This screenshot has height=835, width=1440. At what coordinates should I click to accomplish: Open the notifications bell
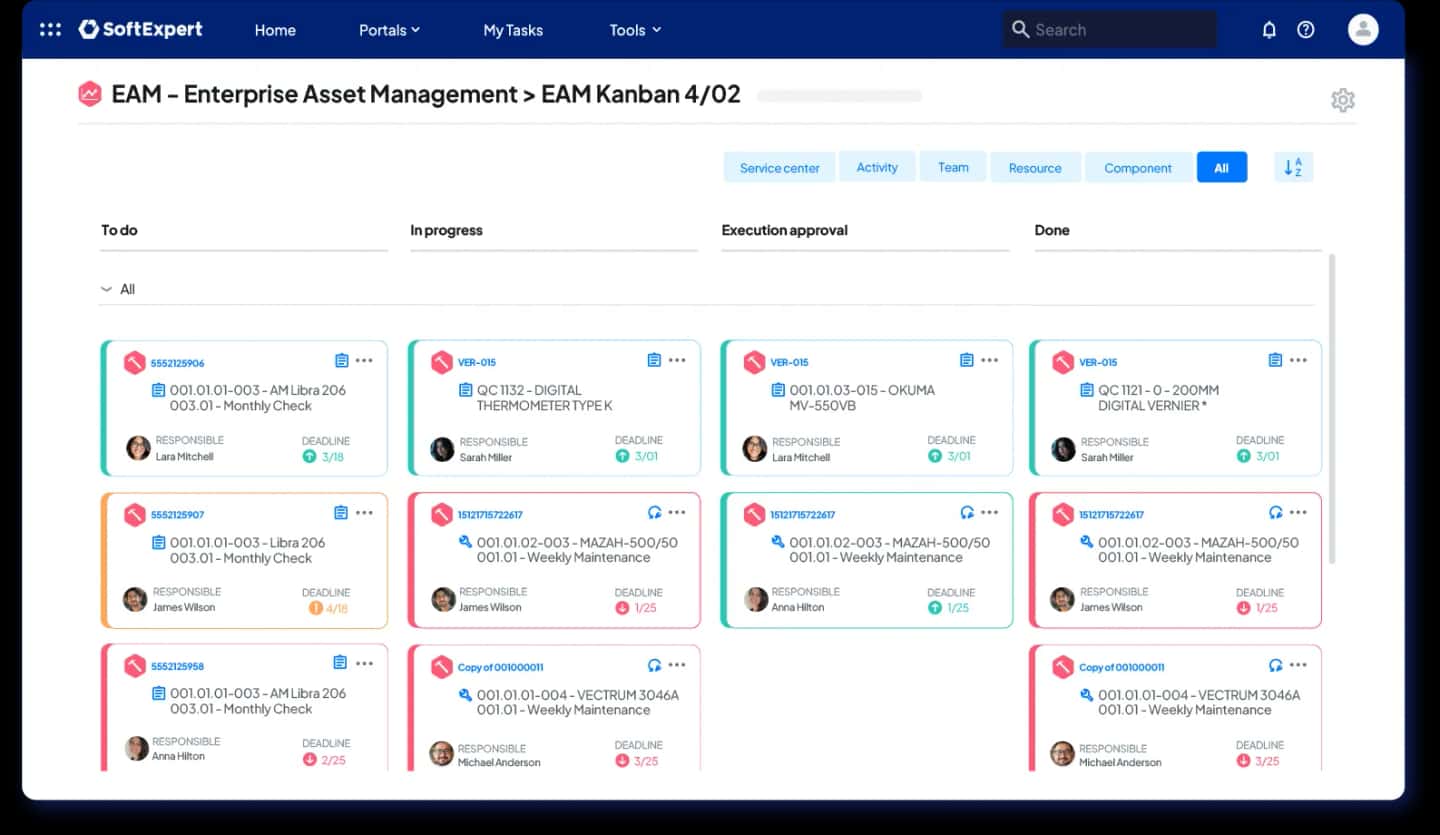click(1269, 30)
